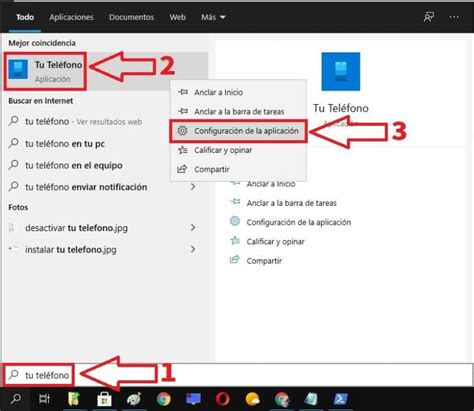Open Microsoft Store from the taskbar

pos(104,399)
